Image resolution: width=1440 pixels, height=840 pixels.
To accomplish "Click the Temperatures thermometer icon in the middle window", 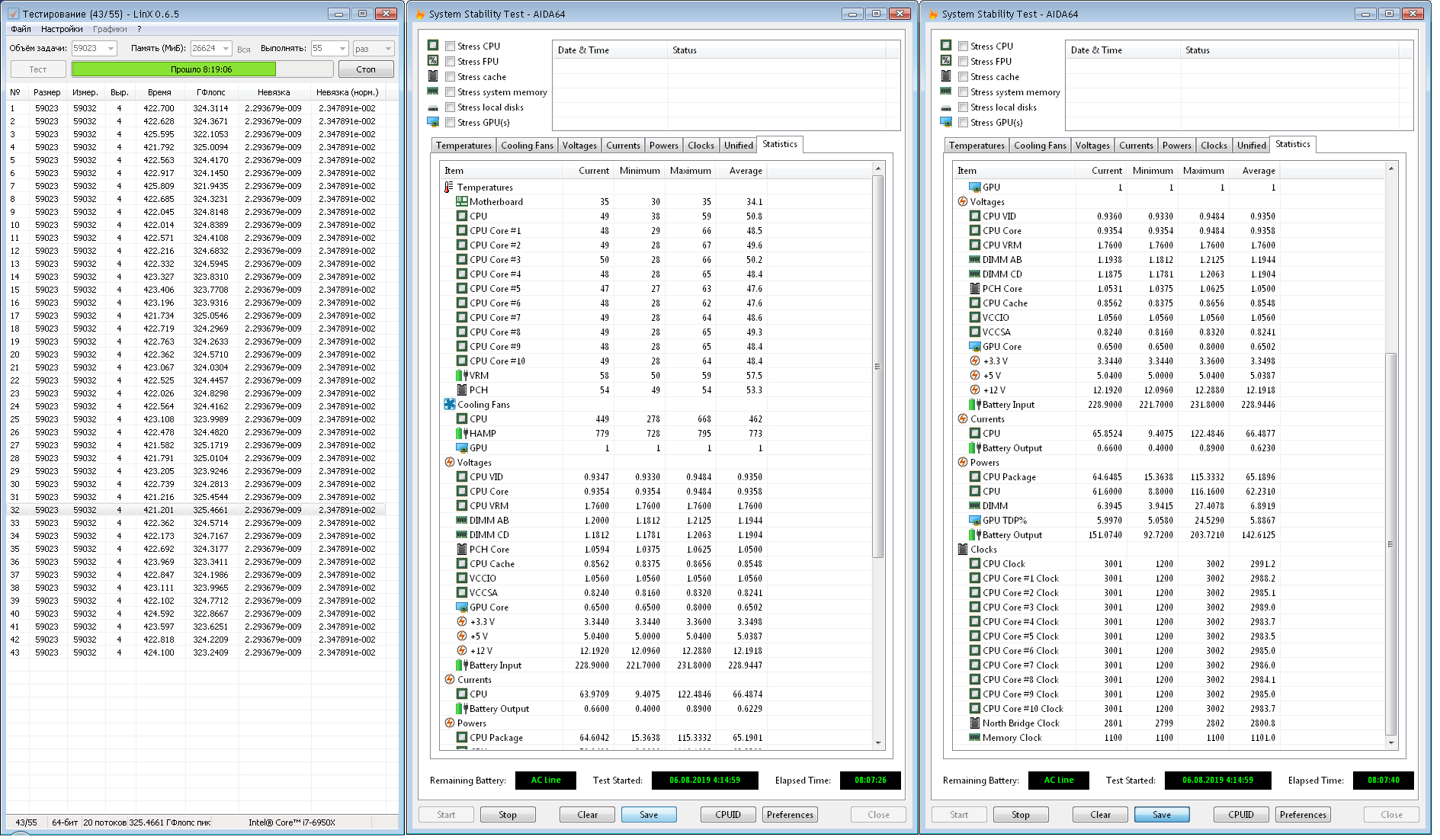I will coord(449,188).
